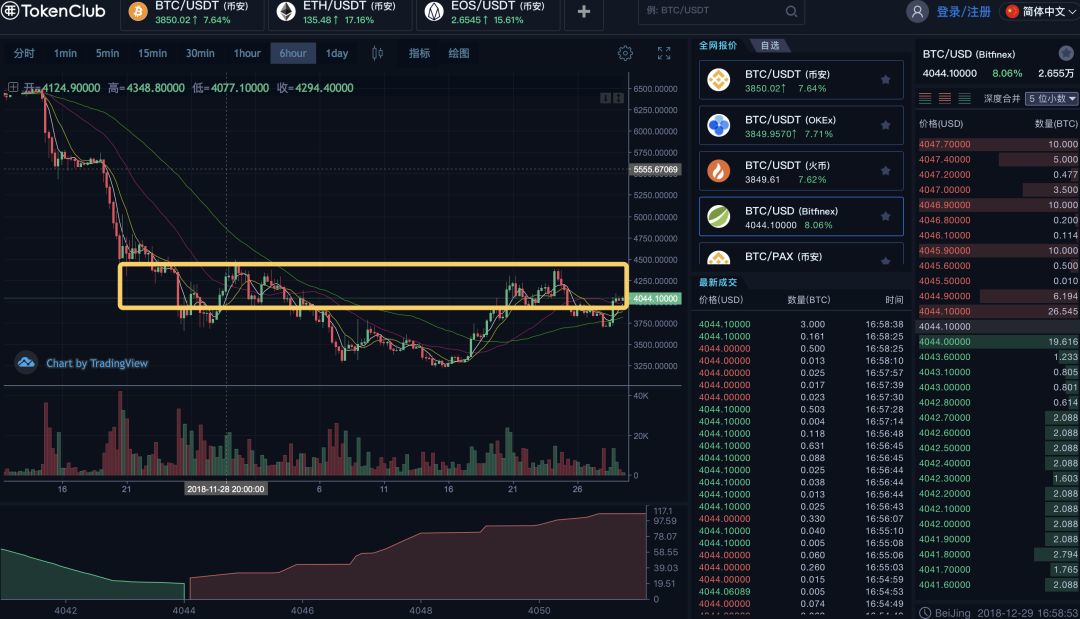Expand the chart legend box icon

pos(12,87)
